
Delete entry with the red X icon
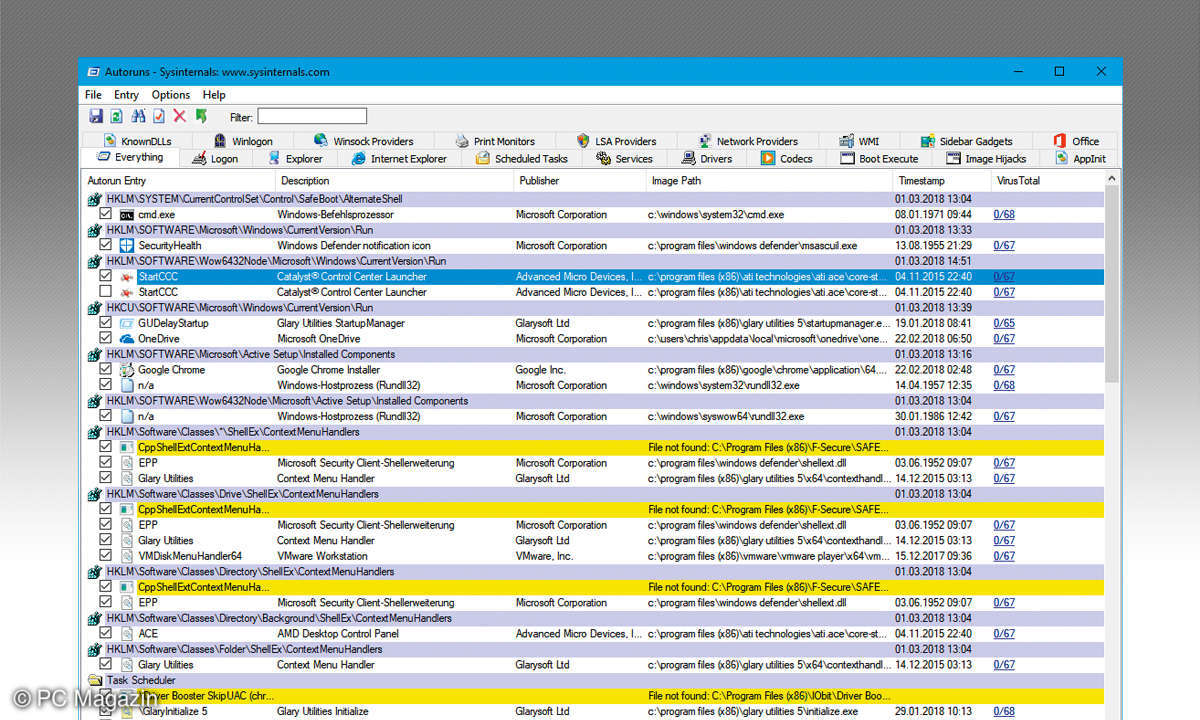180,116
